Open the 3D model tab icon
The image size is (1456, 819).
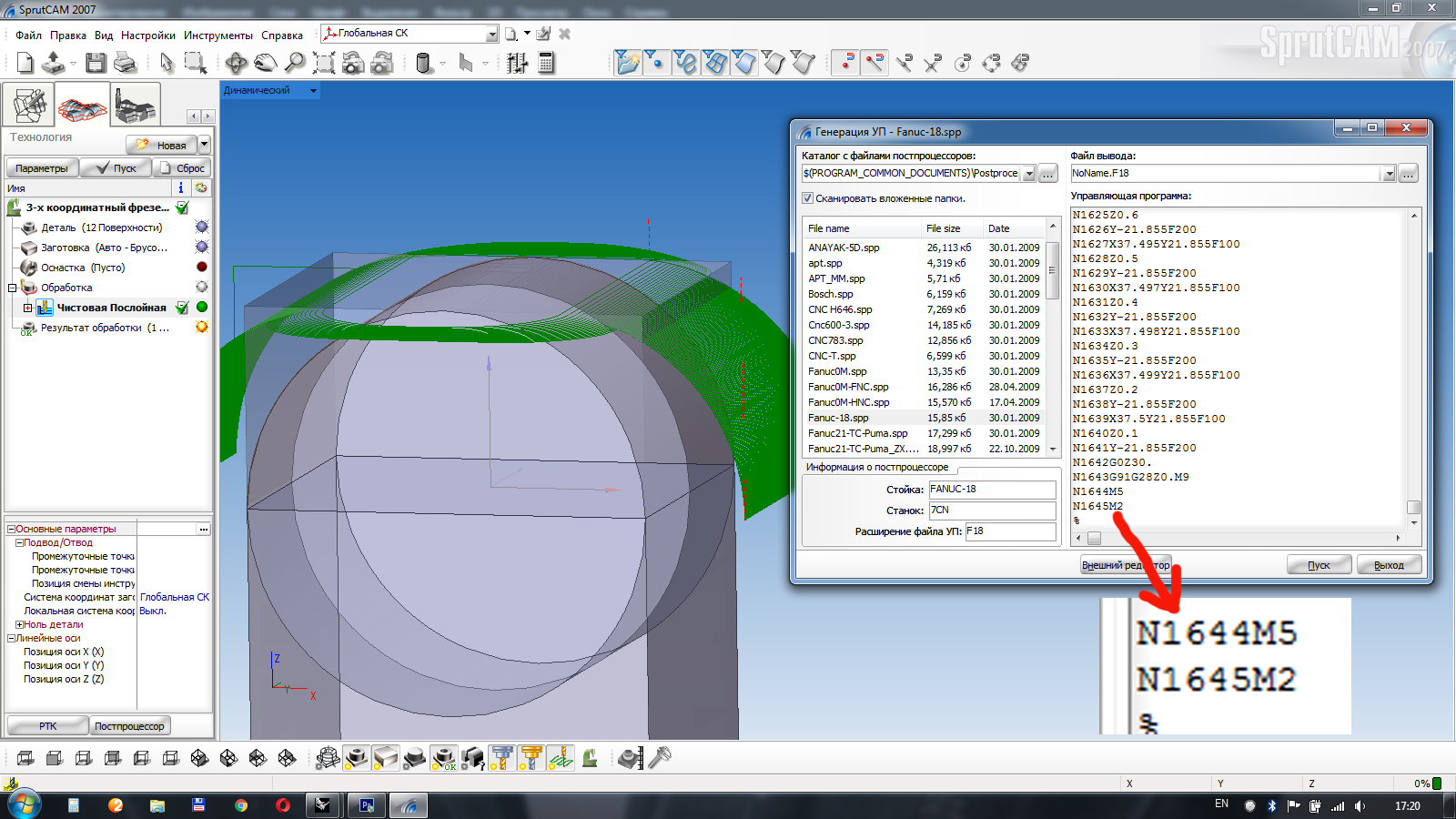click(28, 105)
